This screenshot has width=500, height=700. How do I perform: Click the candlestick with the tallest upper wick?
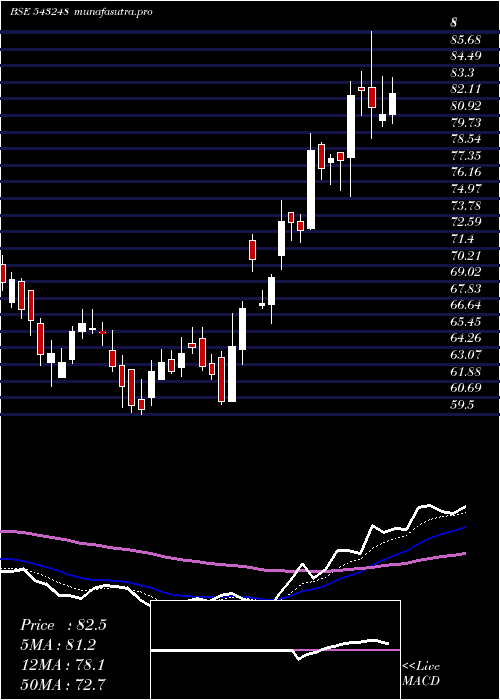371,97
